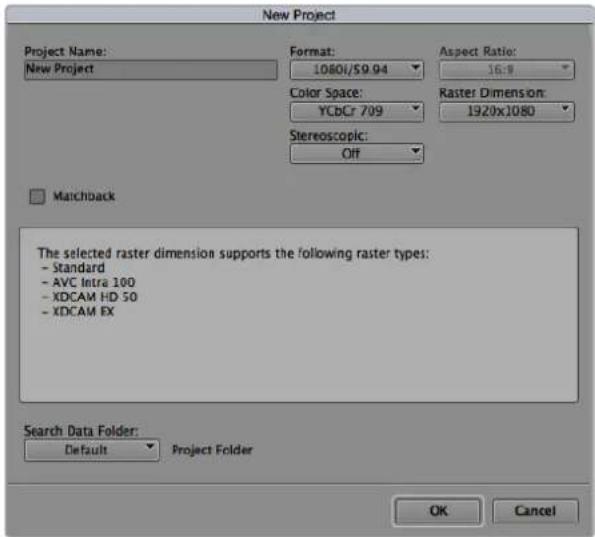Confirm the new project with OK
The width and height of the screenshot is (595, 537).
438,511
